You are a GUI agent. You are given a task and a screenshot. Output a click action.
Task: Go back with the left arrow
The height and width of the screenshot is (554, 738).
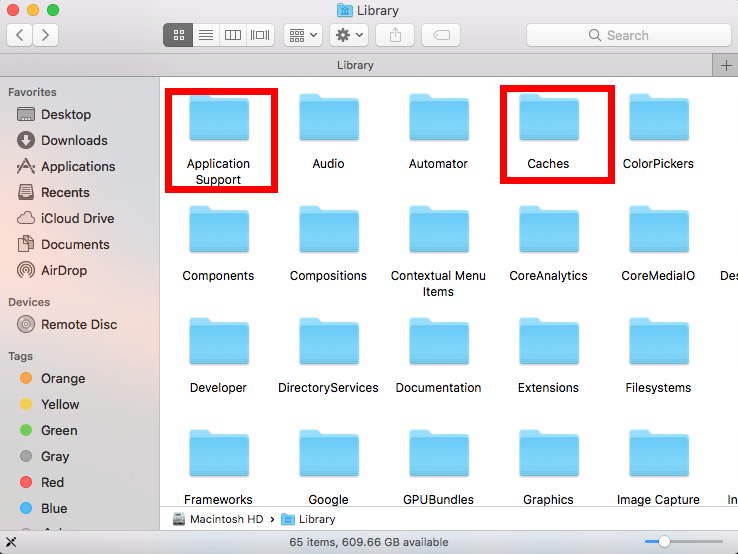pyautogui.click(x=20, y=35)
